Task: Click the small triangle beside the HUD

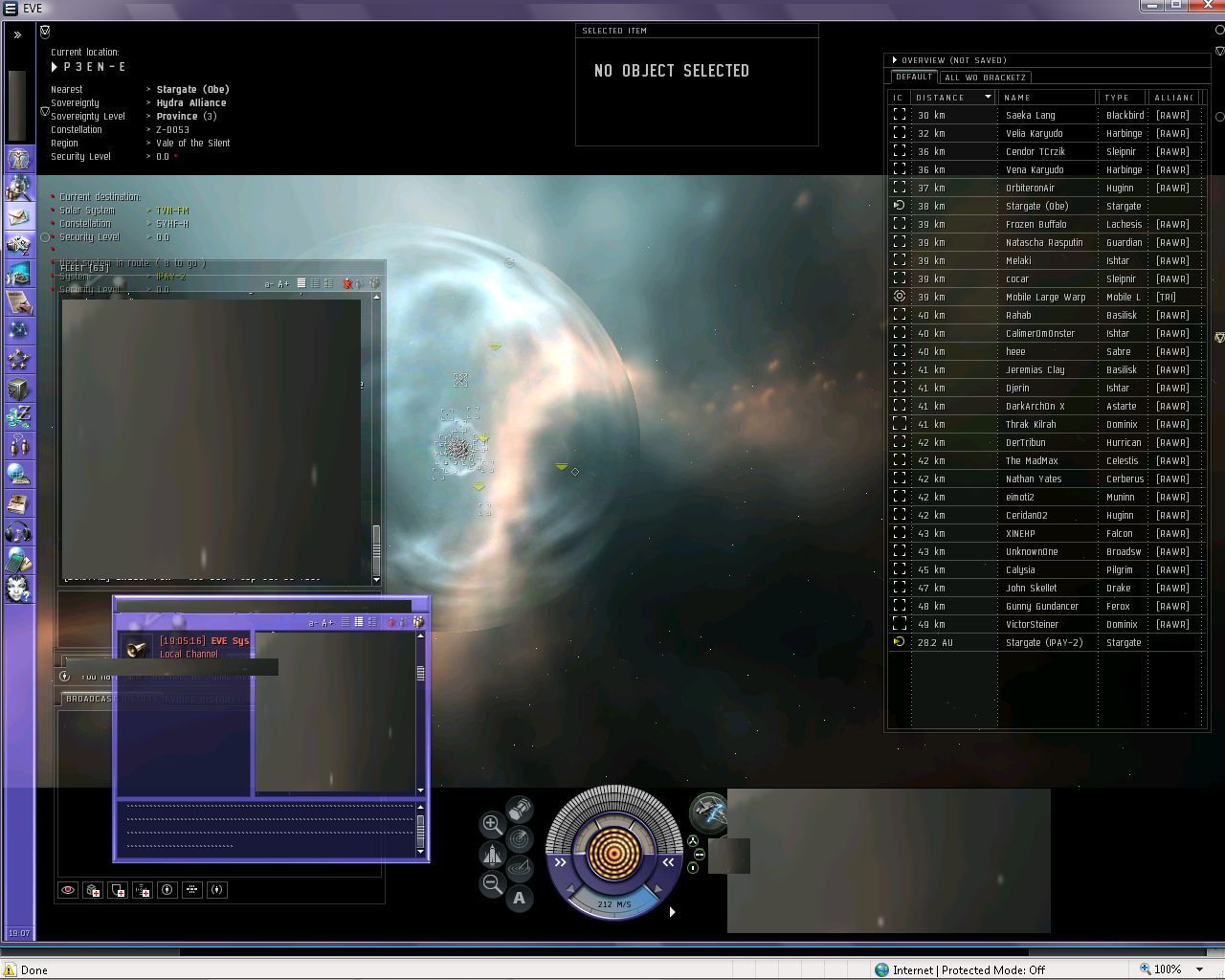Action: pos(672,912)
